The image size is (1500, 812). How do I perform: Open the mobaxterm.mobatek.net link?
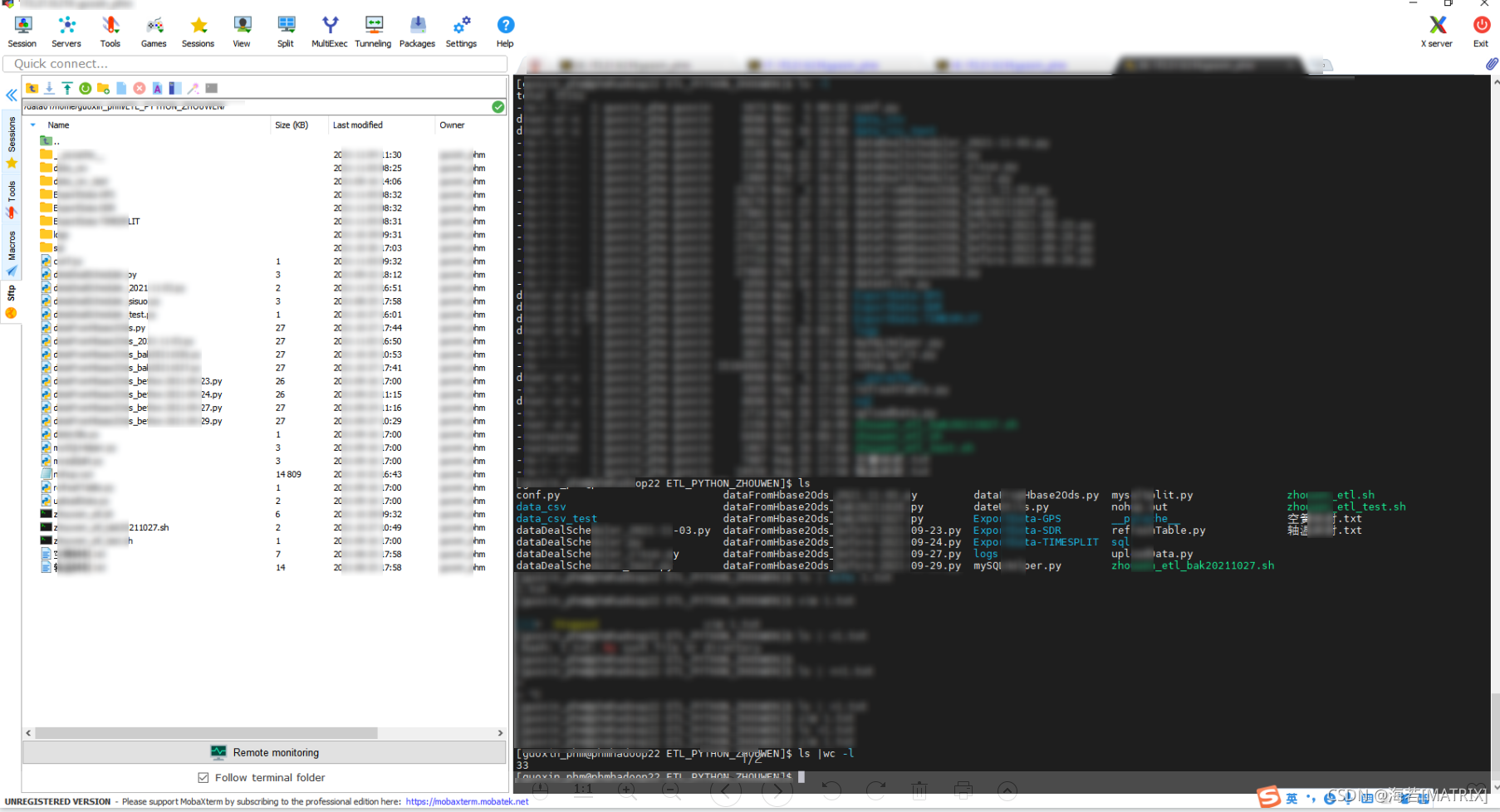point(467,802)
